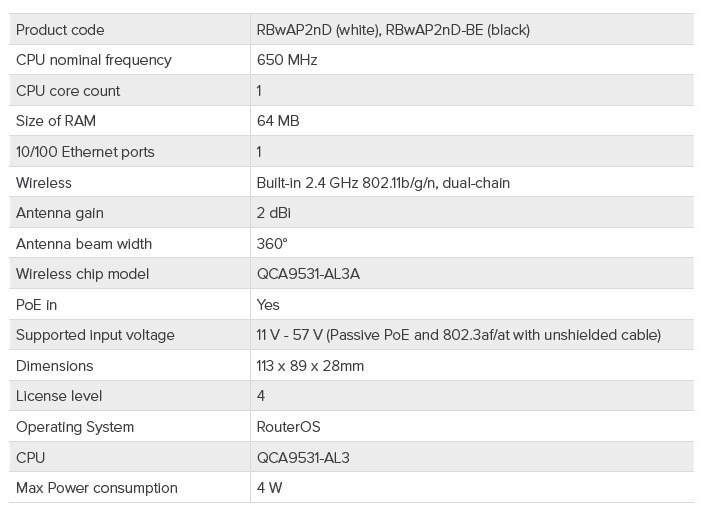This screenshot has width=704, height=515.
Task: Select the Built-in 2.4 GHz wireless value
Action: click(x=383, y=183)
